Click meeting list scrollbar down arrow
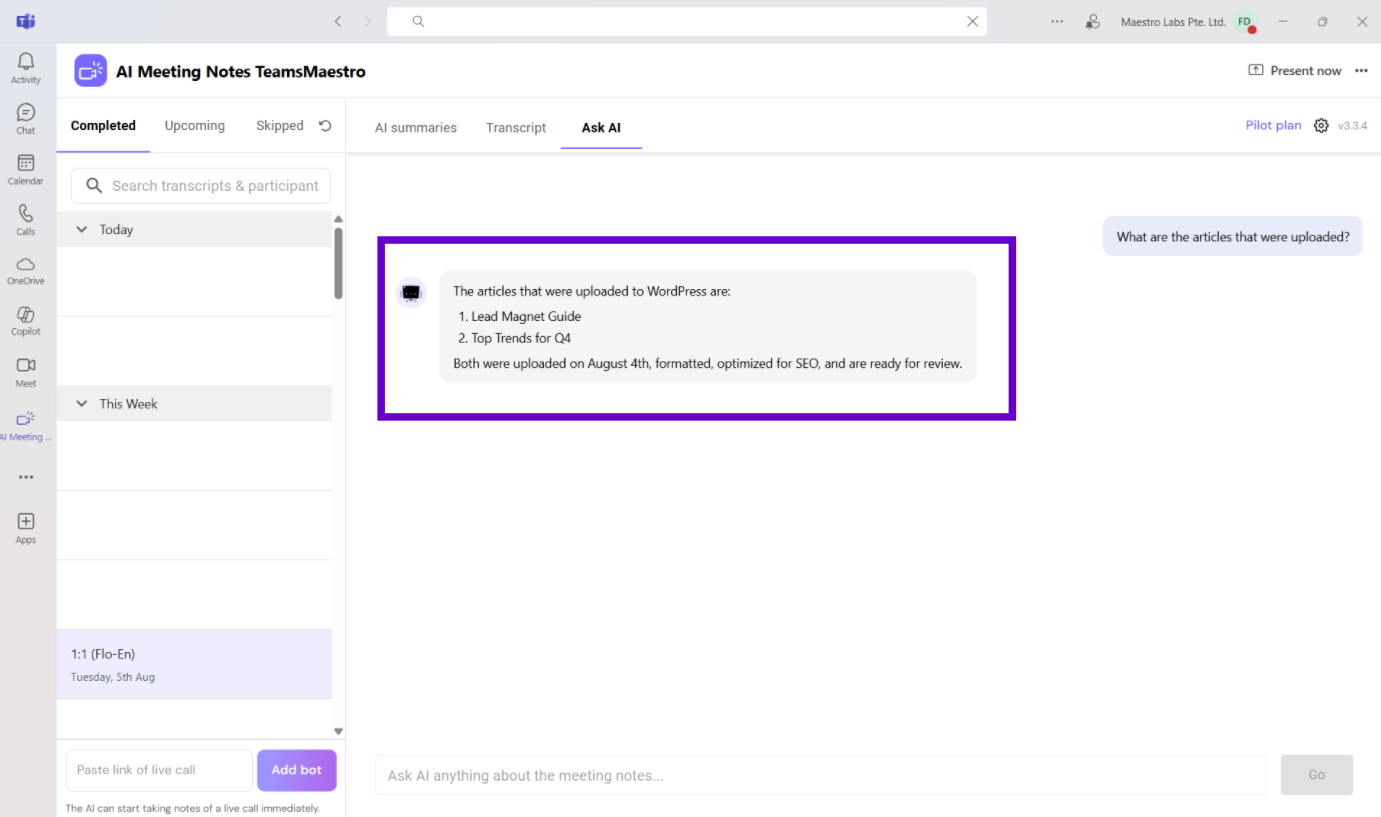 tap(338, 732)
